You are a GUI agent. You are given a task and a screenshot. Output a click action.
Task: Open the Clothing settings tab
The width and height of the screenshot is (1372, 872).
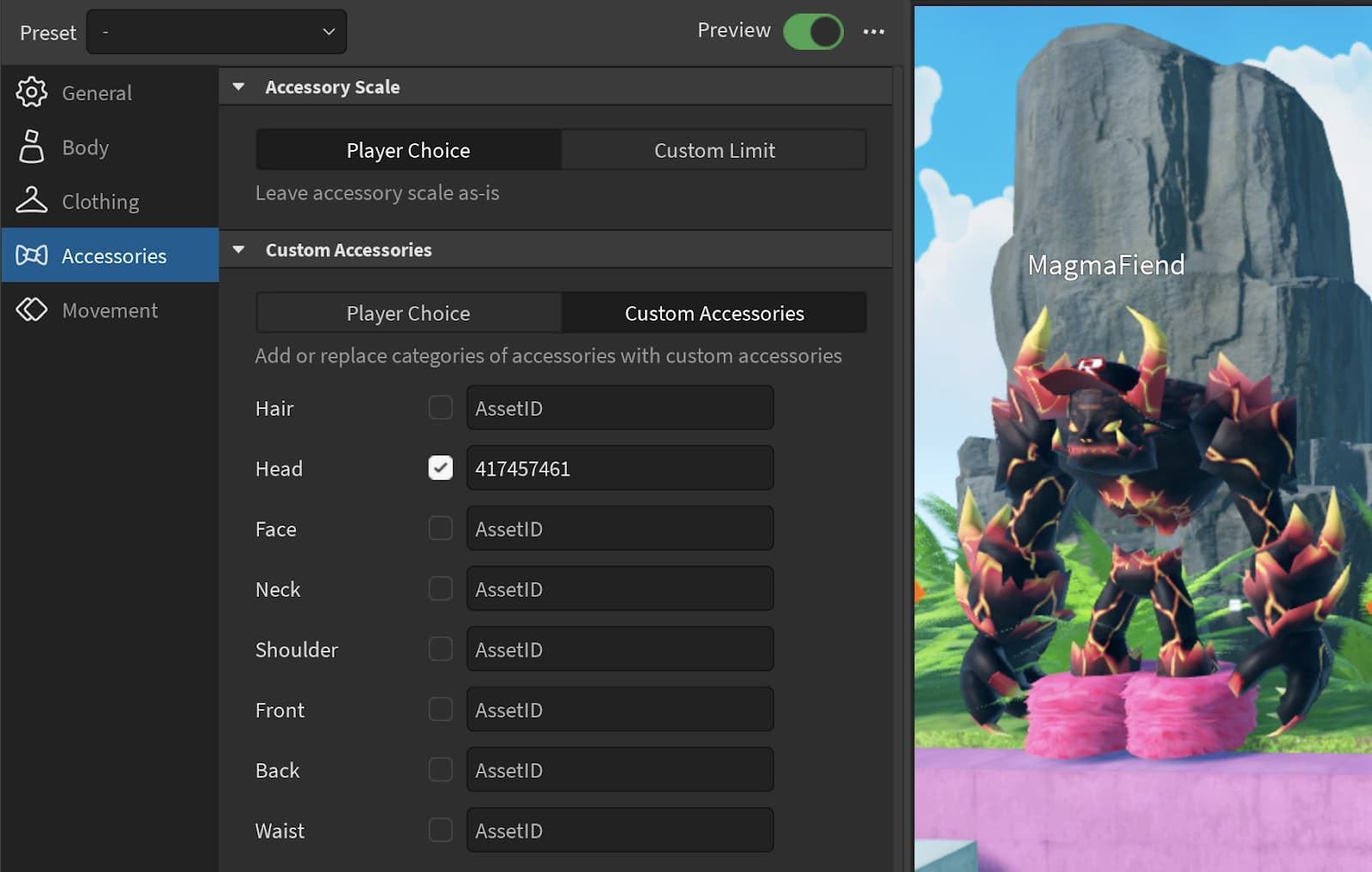tap(110, 201)
